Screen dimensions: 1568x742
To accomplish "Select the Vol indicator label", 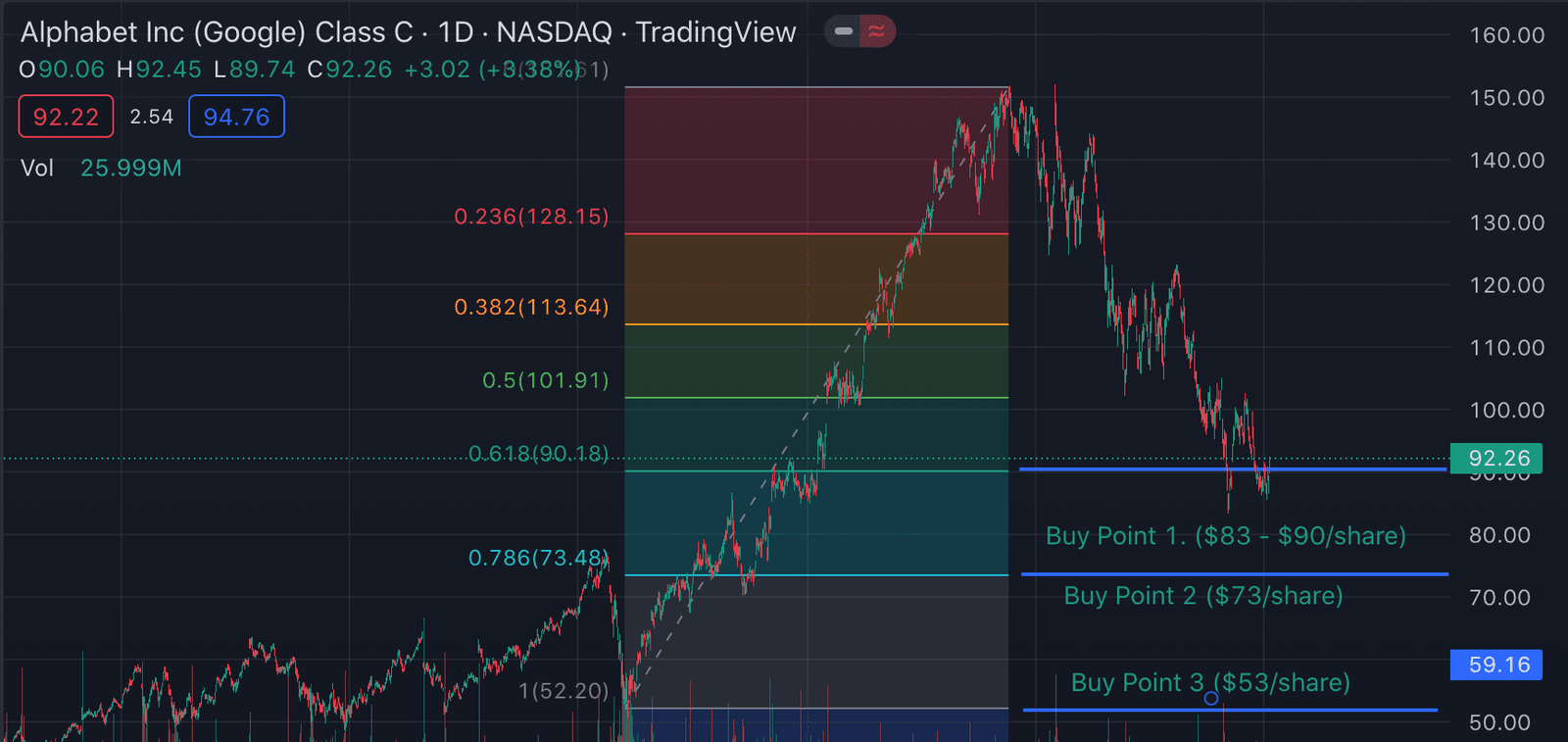I will (x=37, y=168).
